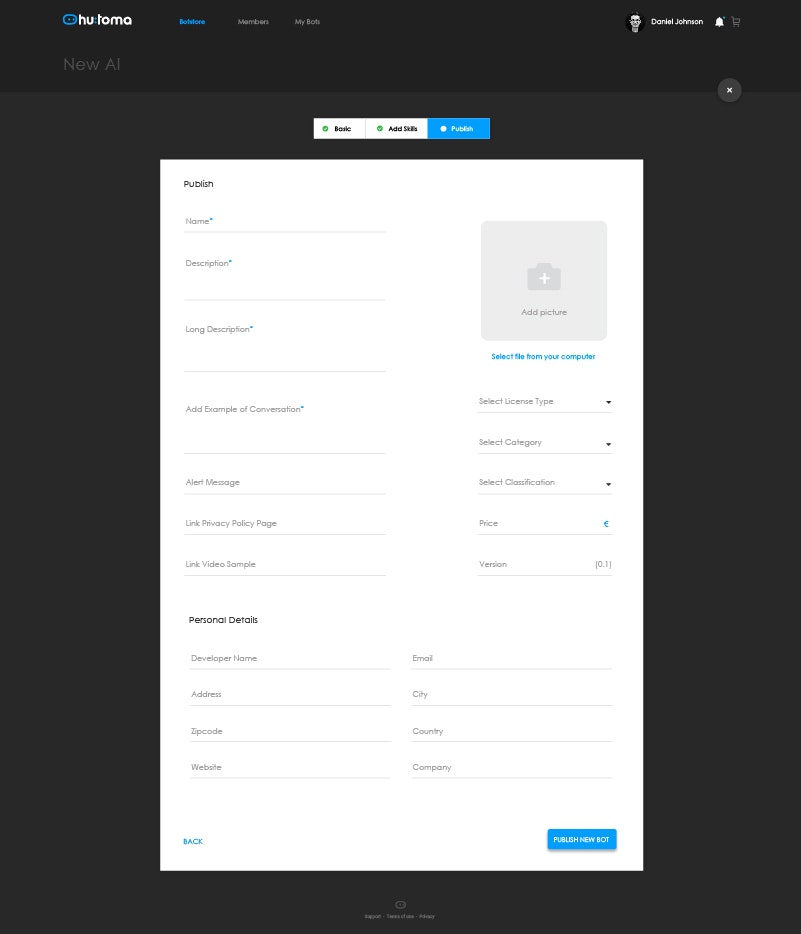
Task: Focus the Link Video Sample field
Action: [285, 564]
